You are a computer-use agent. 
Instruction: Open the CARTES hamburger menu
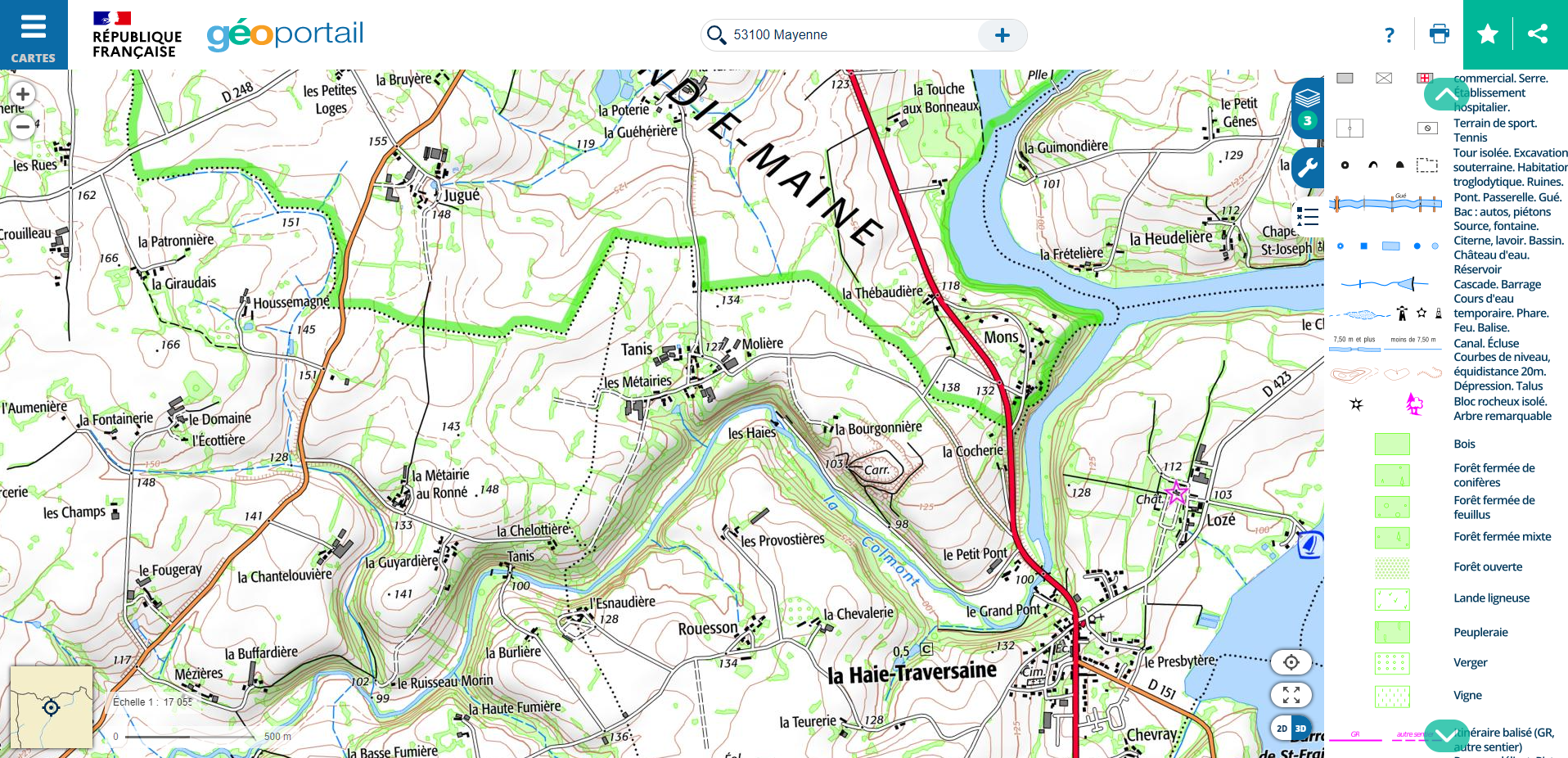click(x=34, y=34)
